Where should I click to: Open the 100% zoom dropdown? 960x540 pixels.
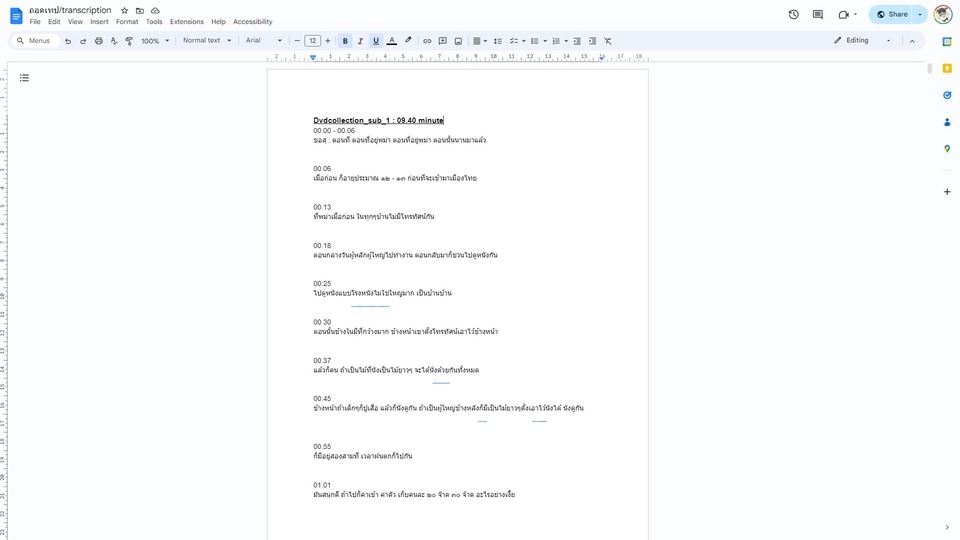[155, 41]
